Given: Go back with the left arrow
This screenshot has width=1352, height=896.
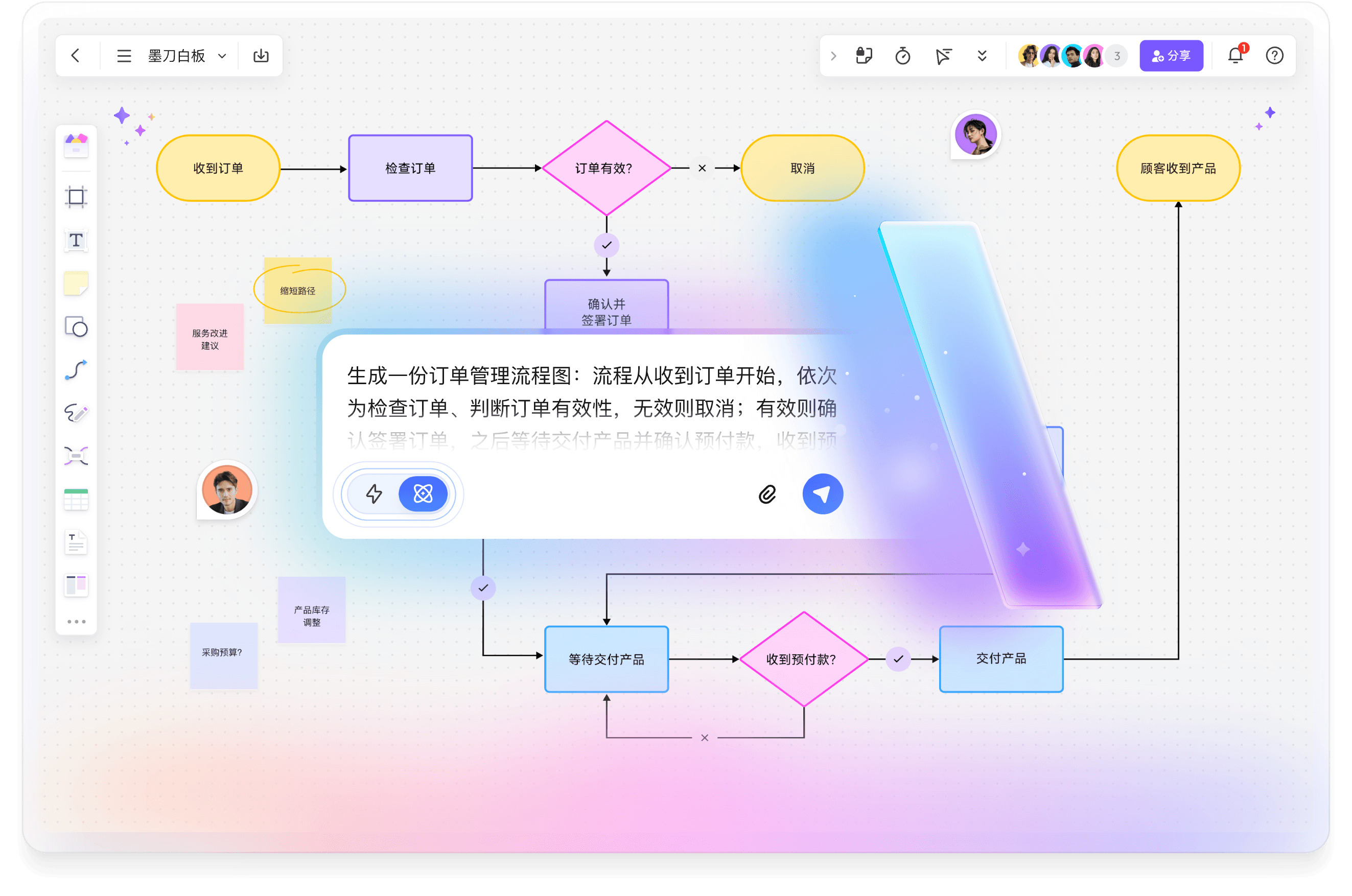Looking at the screenshot, I should click(75, 56).
